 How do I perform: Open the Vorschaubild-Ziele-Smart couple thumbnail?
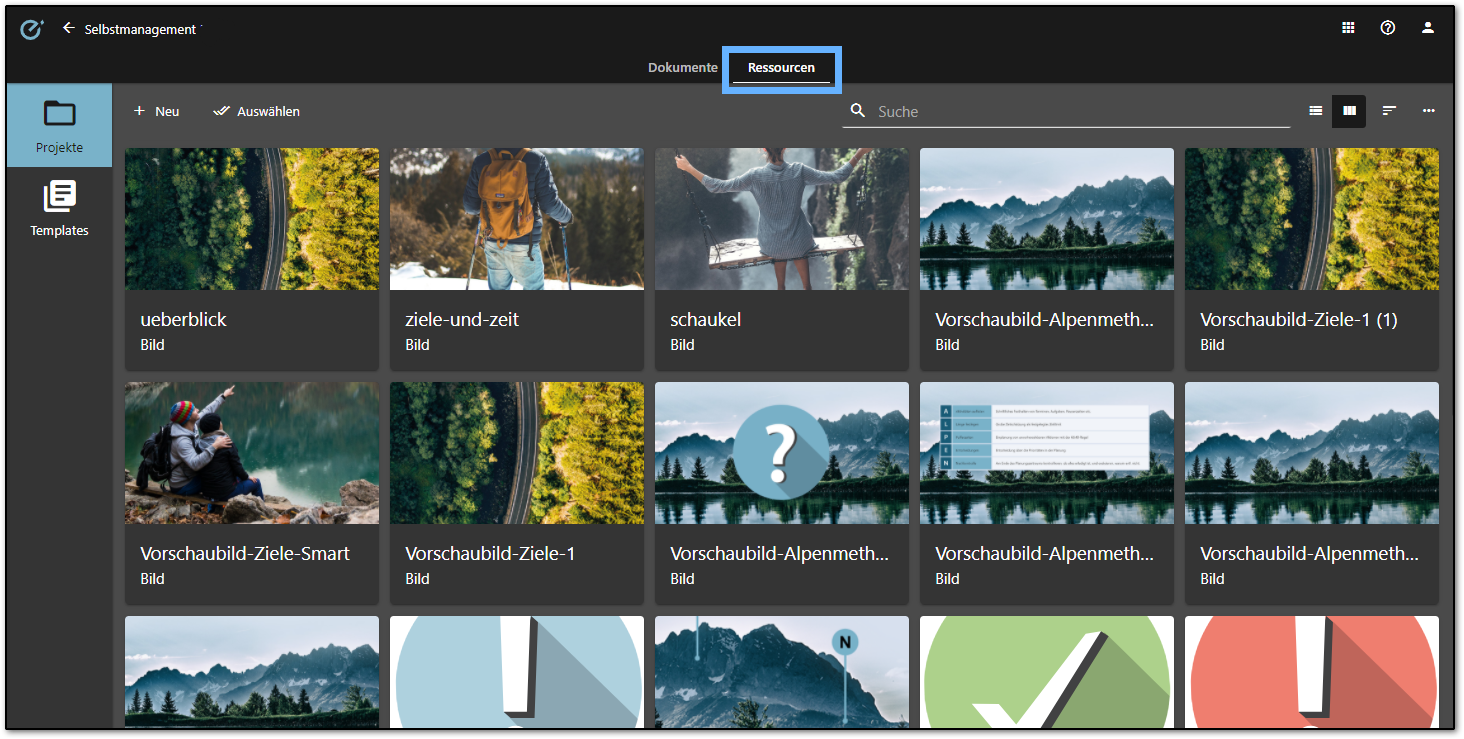pyautogui.click(x=252, y=453)
